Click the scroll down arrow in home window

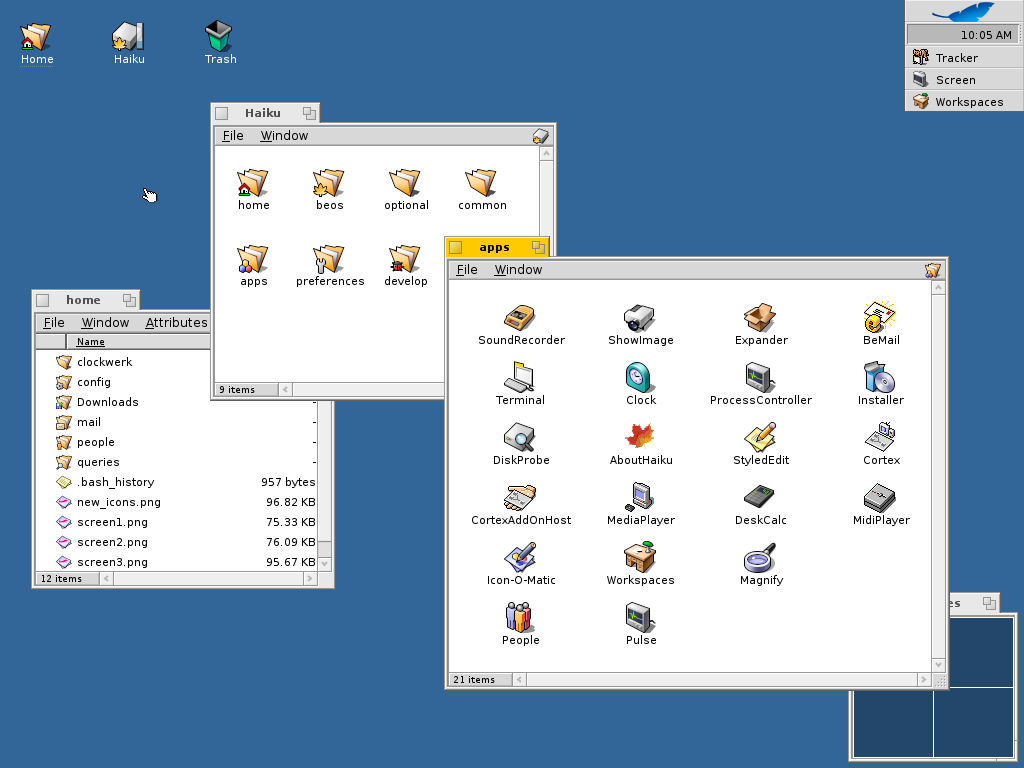click(x=325, y=564)
